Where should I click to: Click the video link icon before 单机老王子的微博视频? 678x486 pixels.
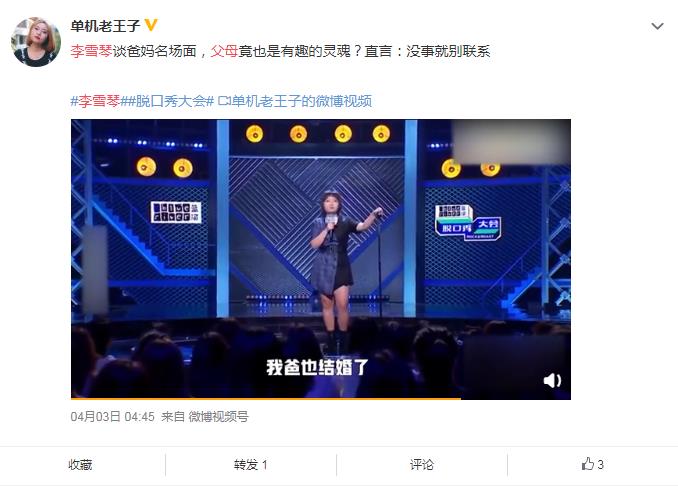tap(224, 101)
